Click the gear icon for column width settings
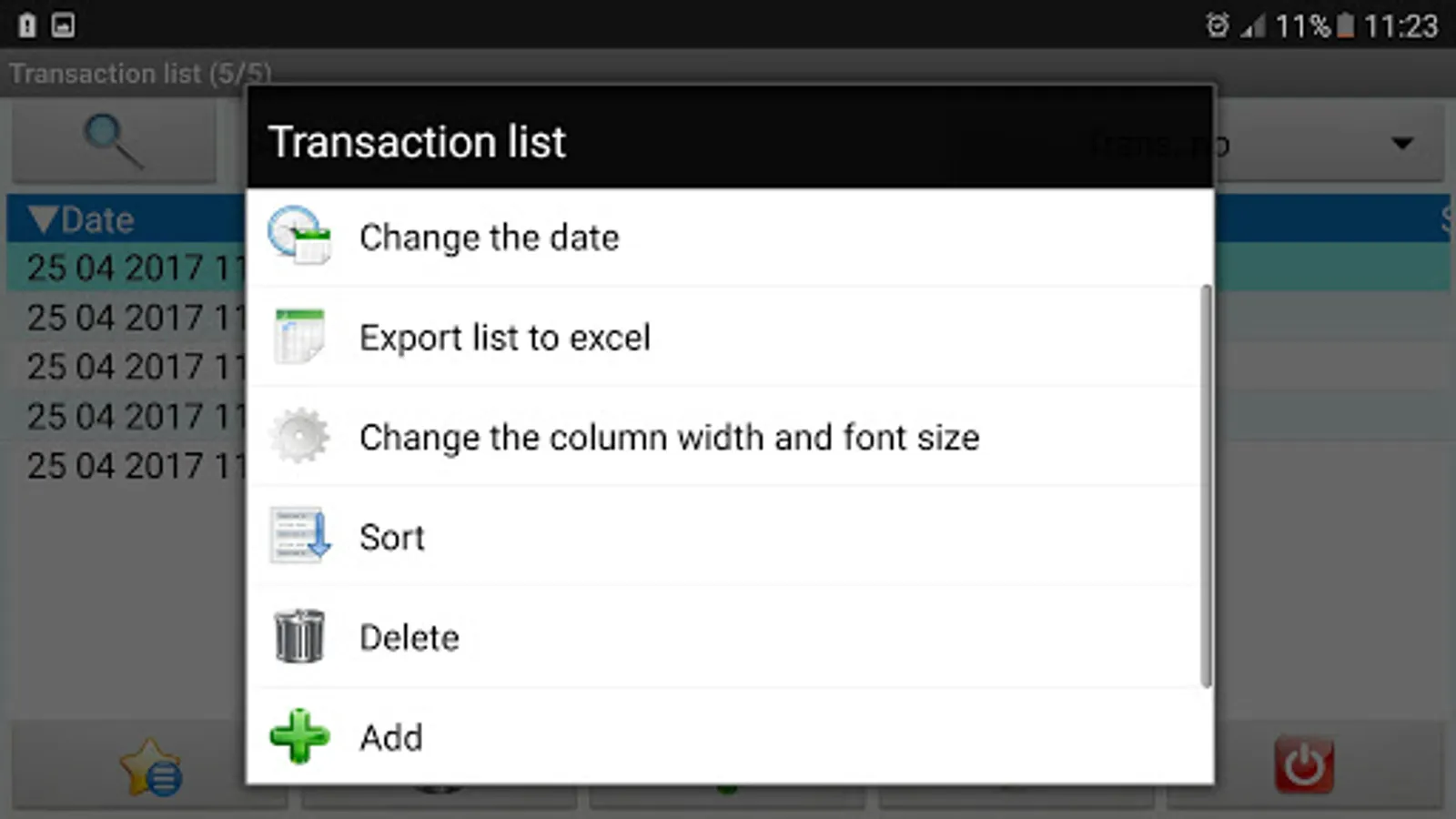This screenshot has width=1456, height=819. [299, 437]
